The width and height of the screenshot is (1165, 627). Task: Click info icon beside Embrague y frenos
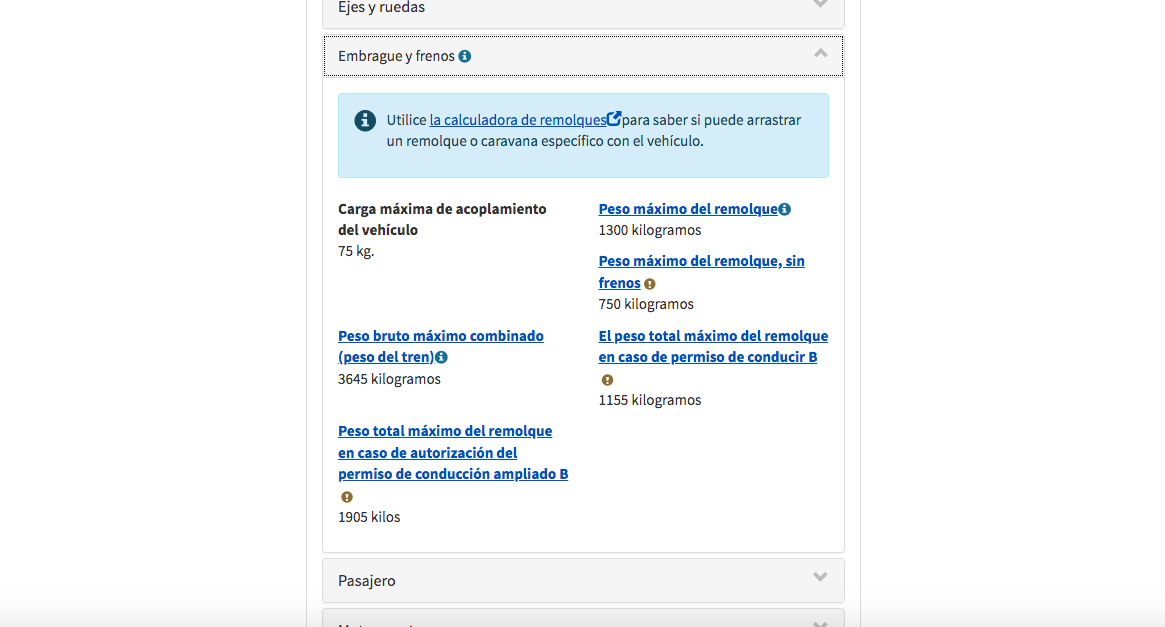click(464, 56)
